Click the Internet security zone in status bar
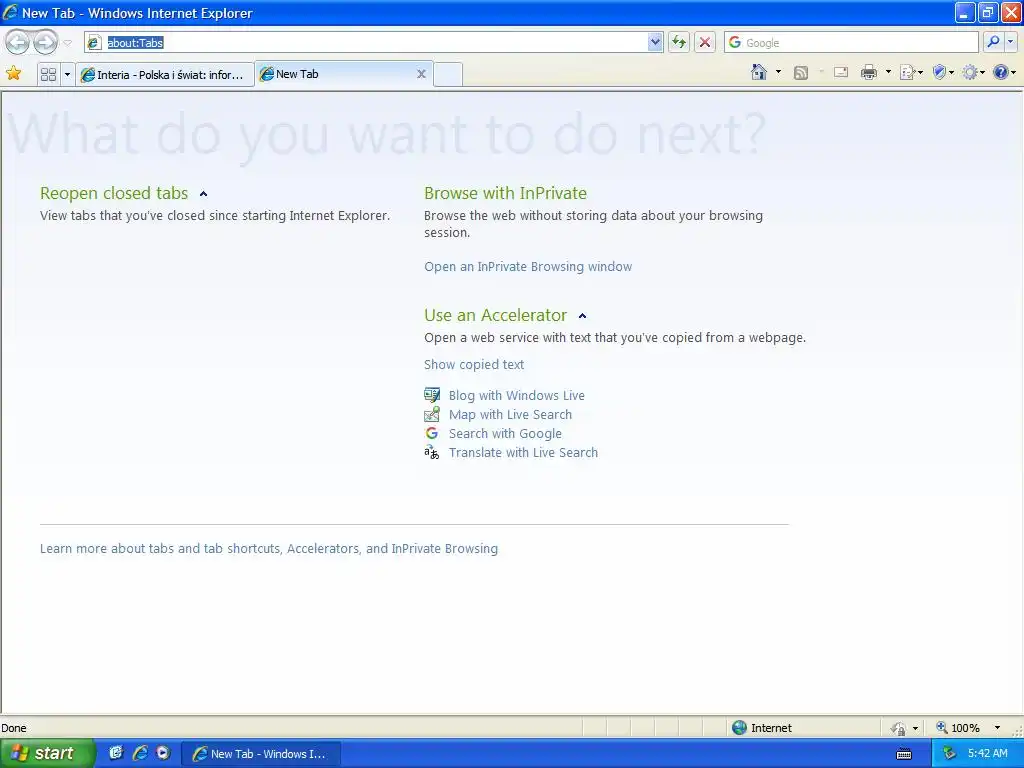Viewport: 1024px width, 768px height. (761, 728)
